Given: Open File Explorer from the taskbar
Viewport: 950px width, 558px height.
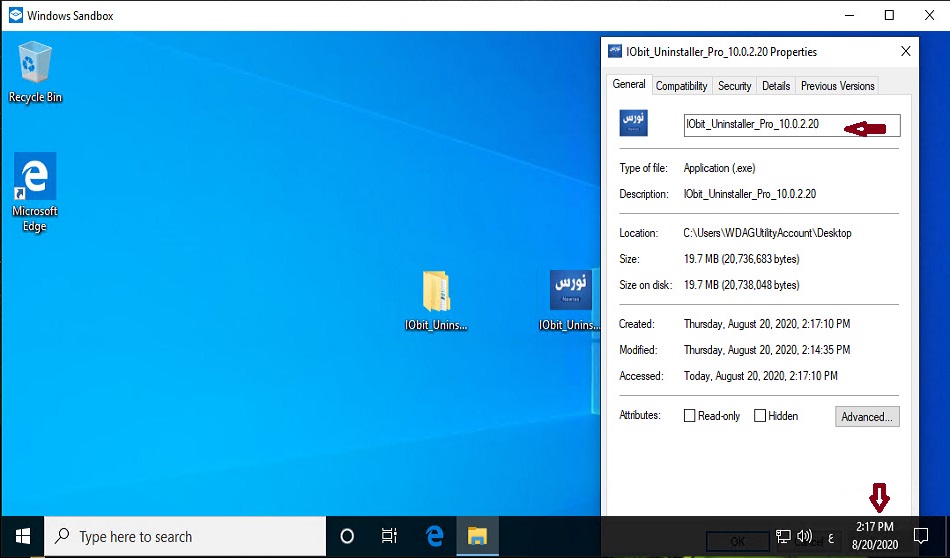Looking at the screenshot, I should click(x=478, y=536).
